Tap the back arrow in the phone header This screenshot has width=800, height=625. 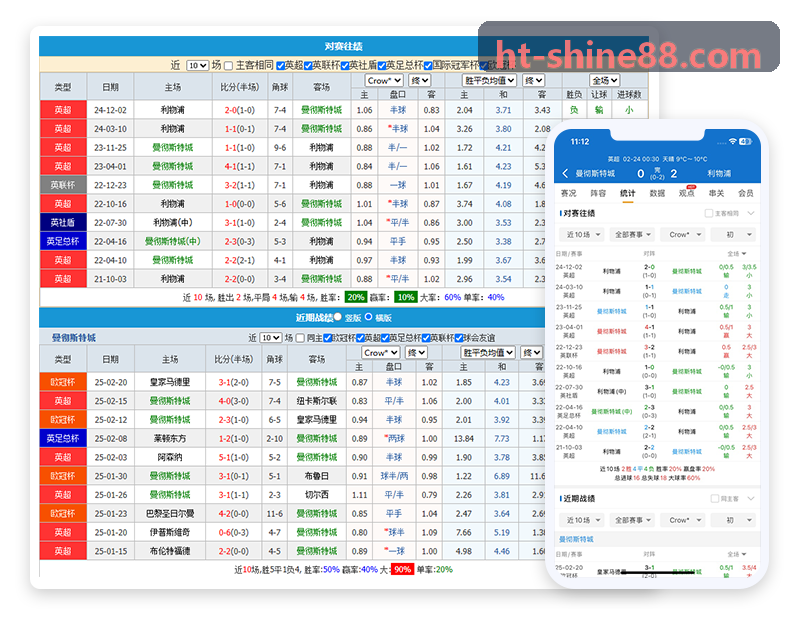click(x=565, y=173)
